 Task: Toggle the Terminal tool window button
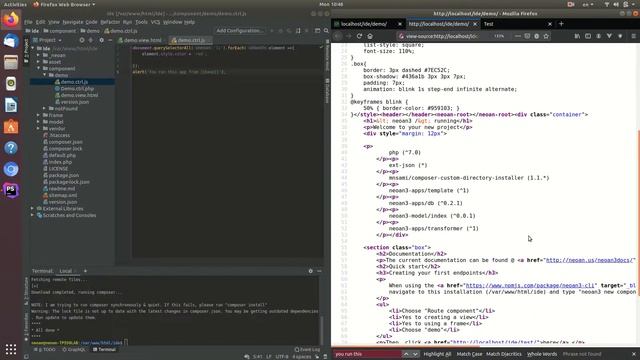104,349
